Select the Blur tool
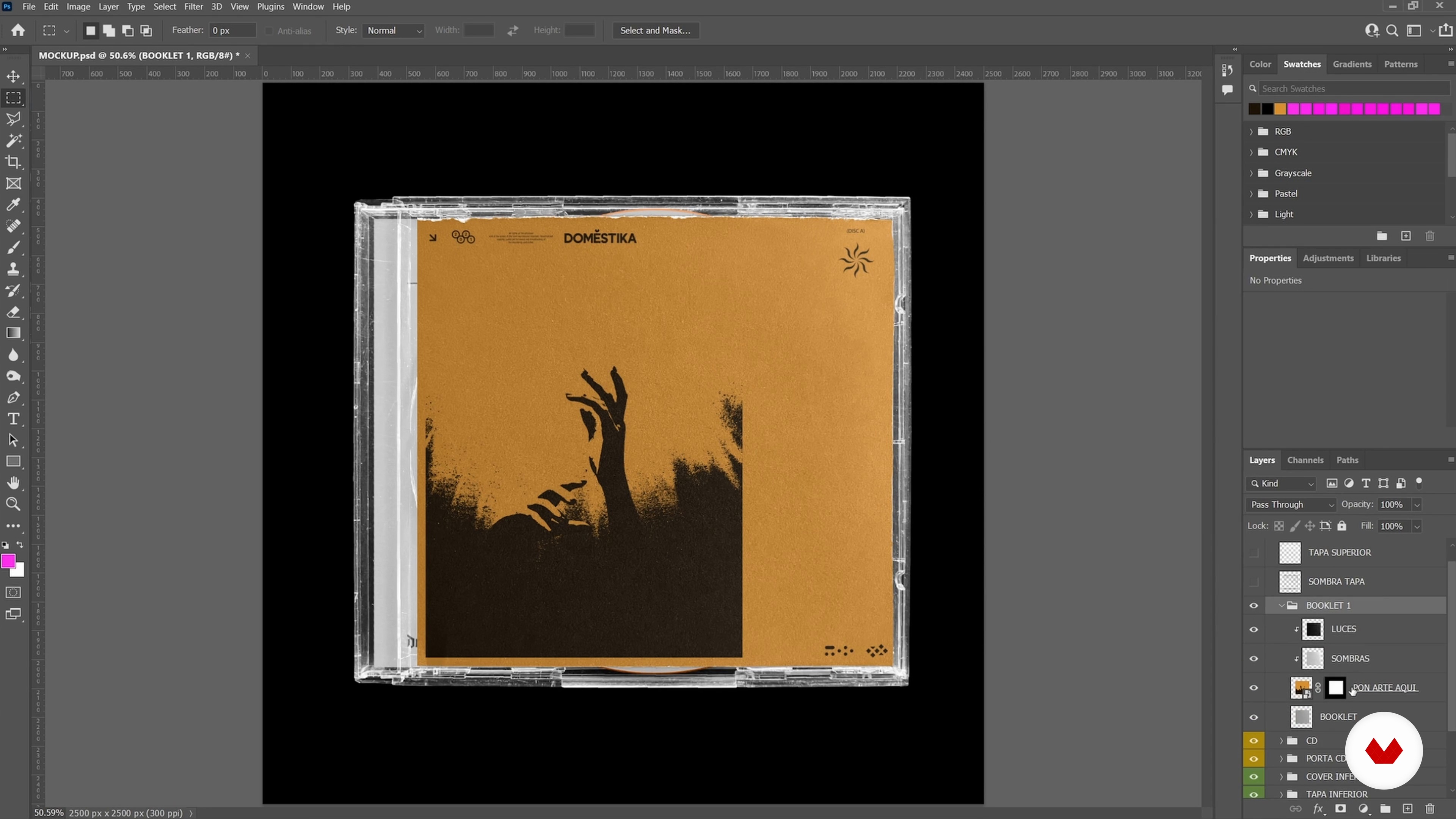 (x=14, y=355)
